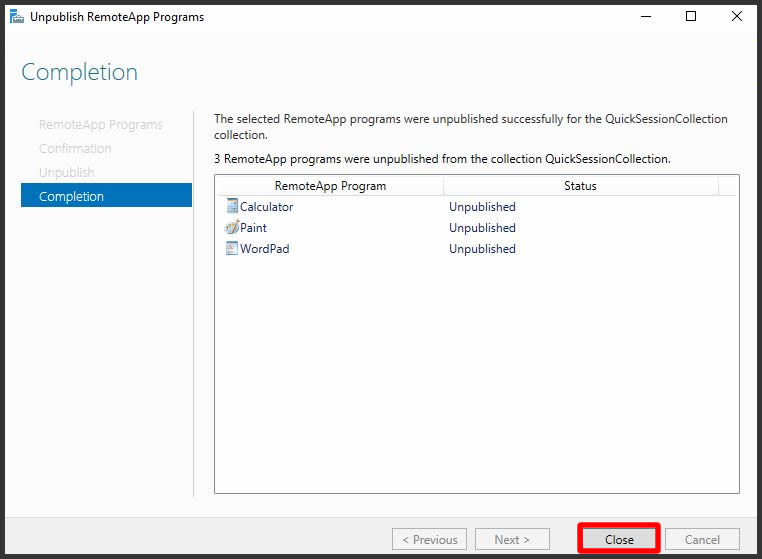
Task: Maximize the Unpublish RemoteApp Programs window
Action: point(691,17)
